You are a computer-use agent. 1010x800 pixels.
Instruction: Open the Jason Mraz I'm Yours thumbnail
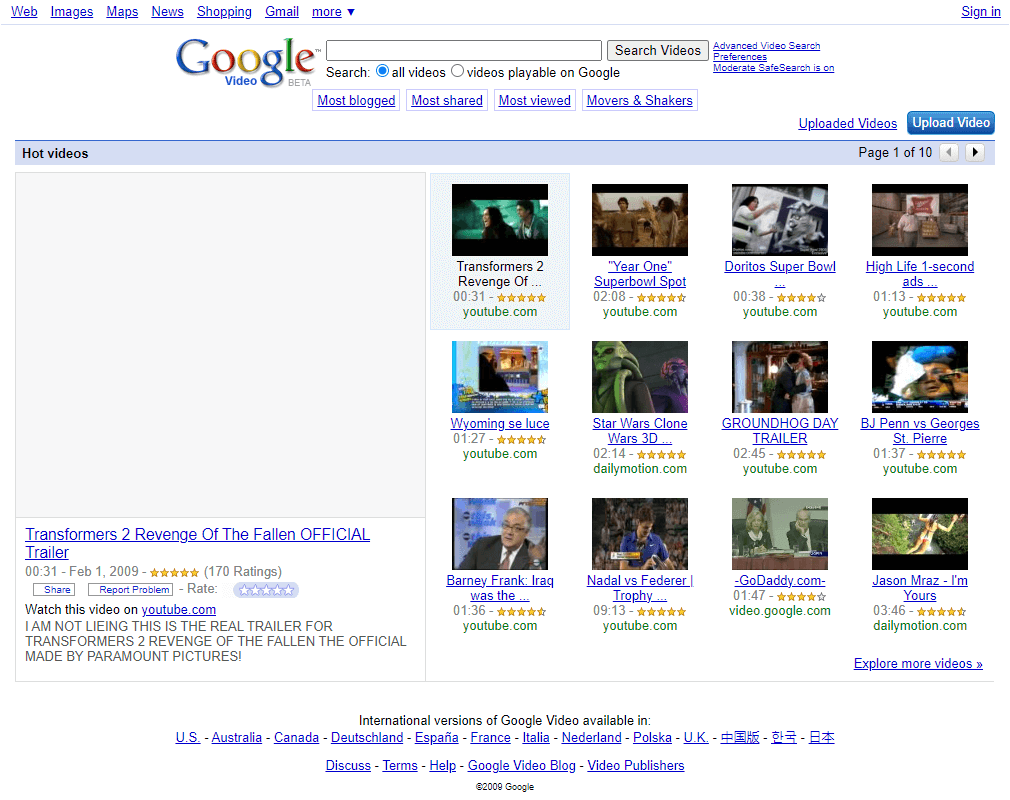tap(920, 534)
